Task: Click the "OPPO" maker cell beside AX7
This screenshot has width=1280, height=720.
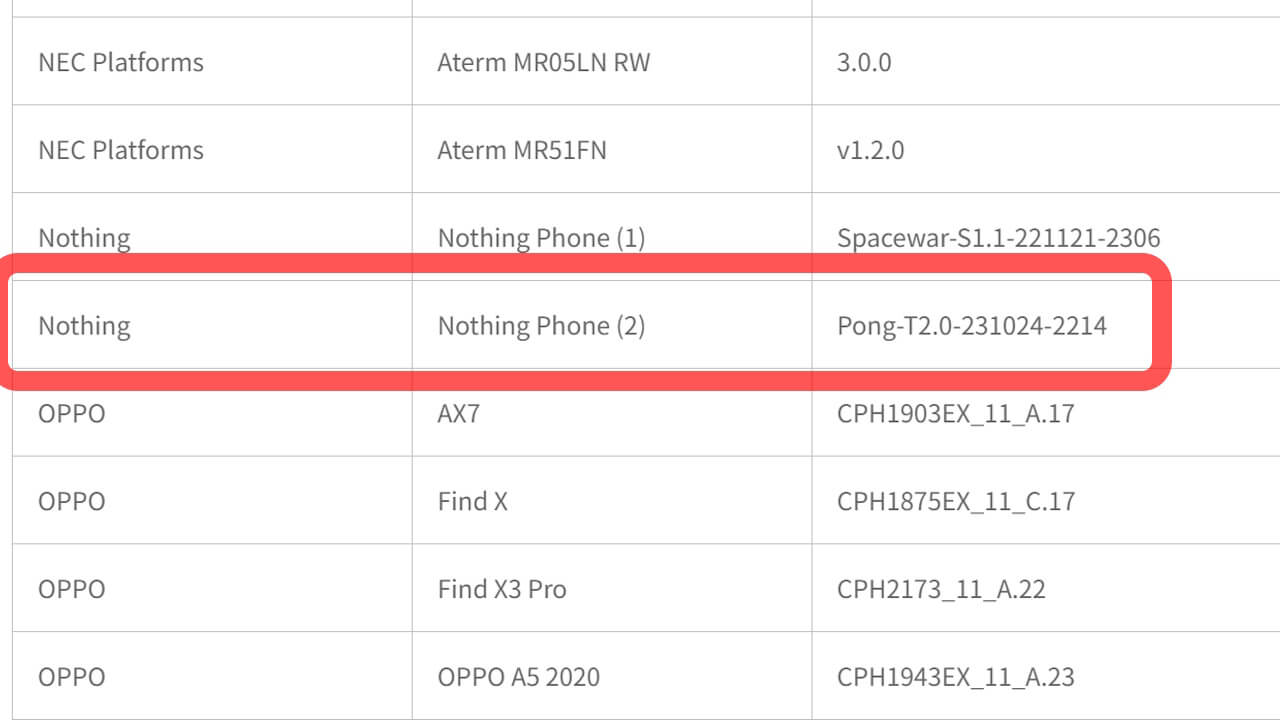Action: tap(71, 413)
